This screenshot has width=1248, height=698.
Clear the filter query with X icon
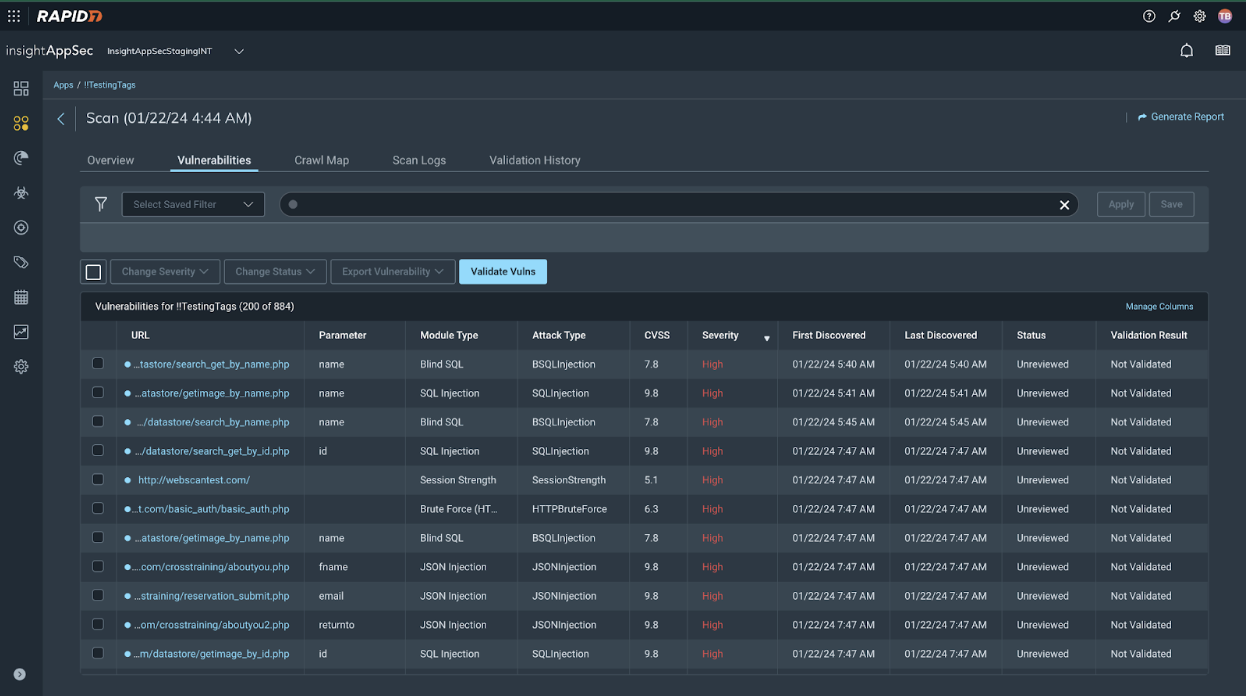[1064, 205]
